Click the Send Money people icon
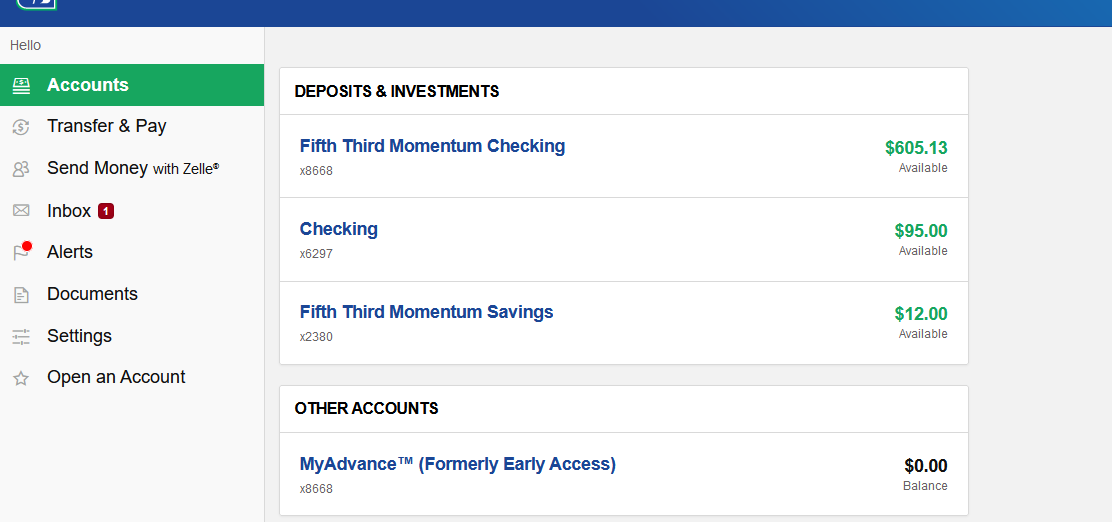1112x522 pixels. [21, 169]
